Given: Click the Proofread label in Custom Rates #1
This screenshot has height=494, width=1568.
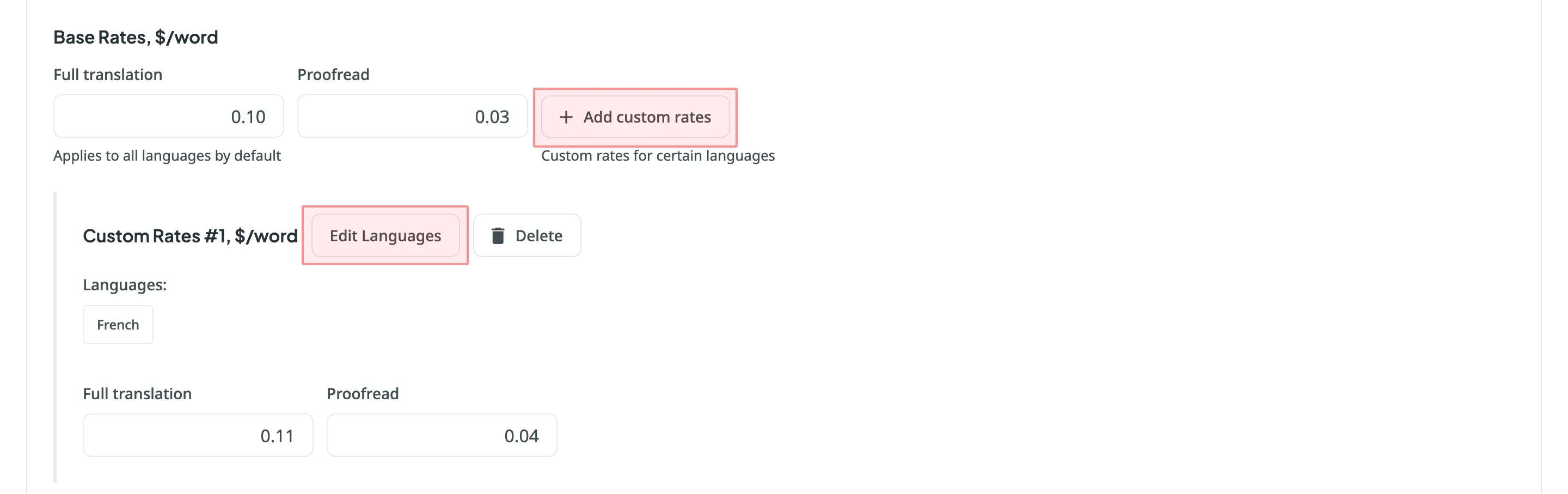Looking at the screenshot, I should click(x=362, y=393).
